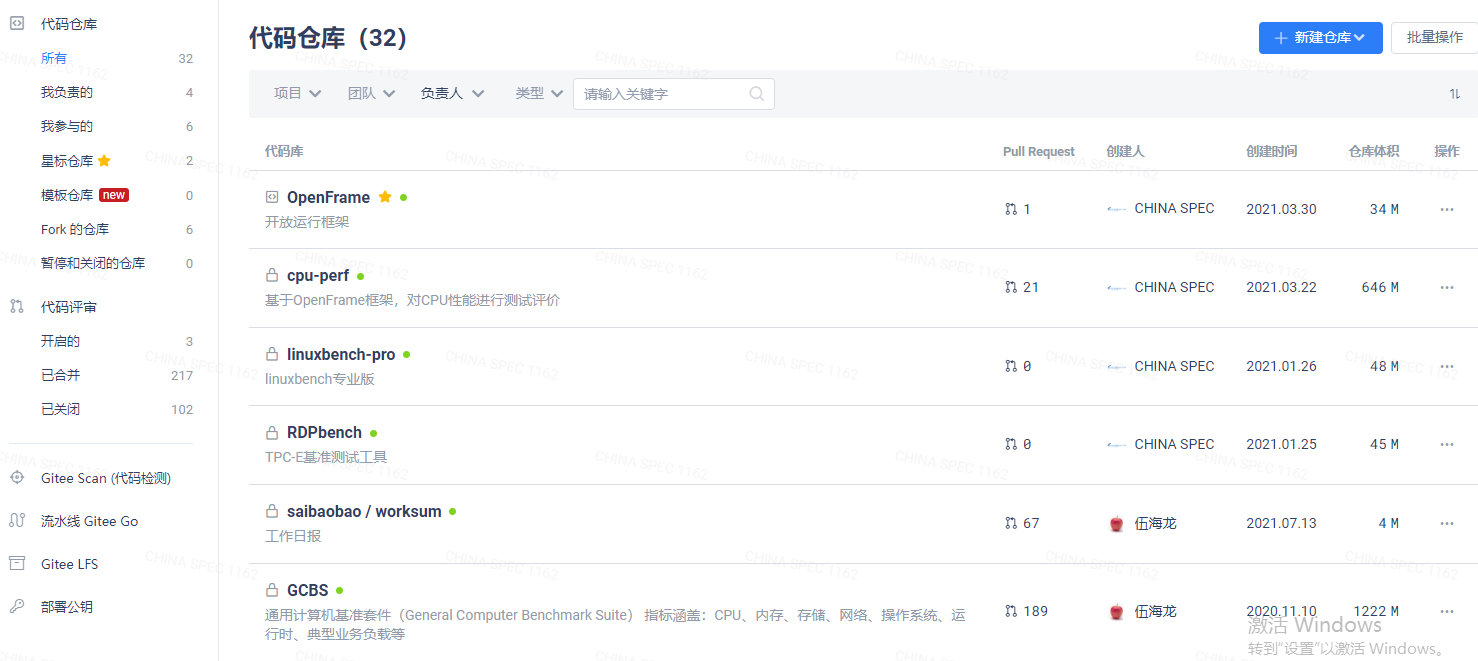The width and height of the screenshot is (1478, 661).
Task: Select 我负责的 in the repository sidebar
Action: (x=67, y=92)
